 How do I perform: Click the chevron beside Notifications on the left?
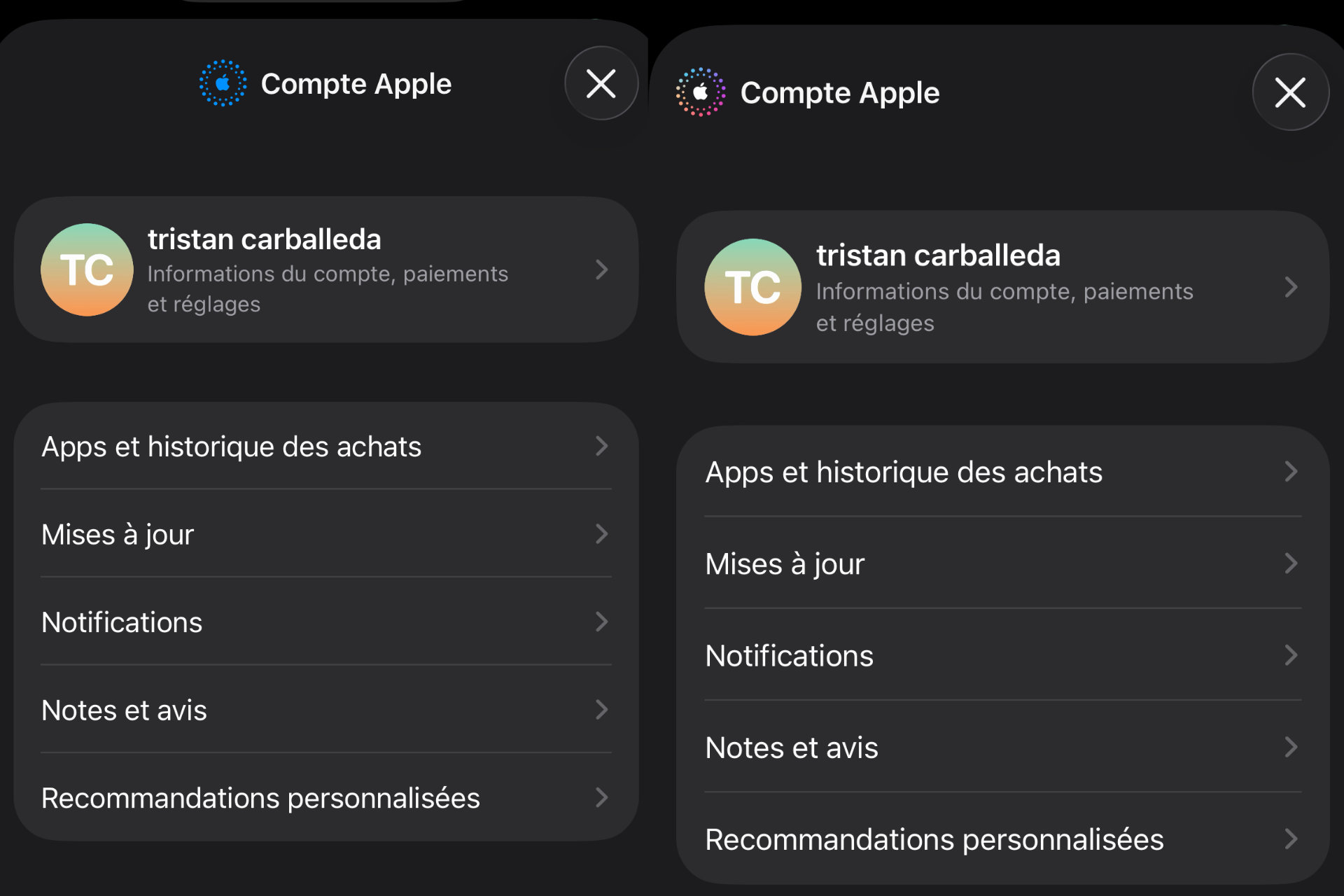tap(602, 622)
